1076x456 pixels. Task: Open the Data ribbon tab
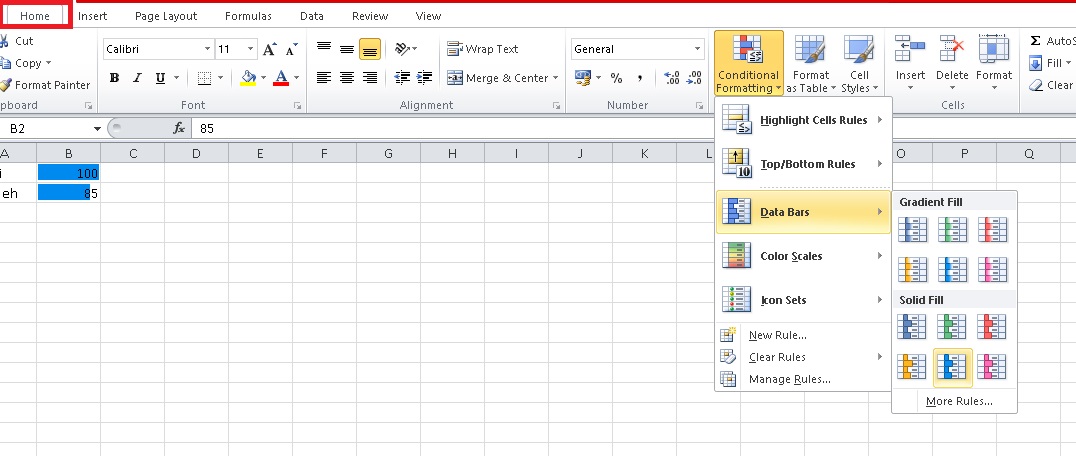pos(312,16)
